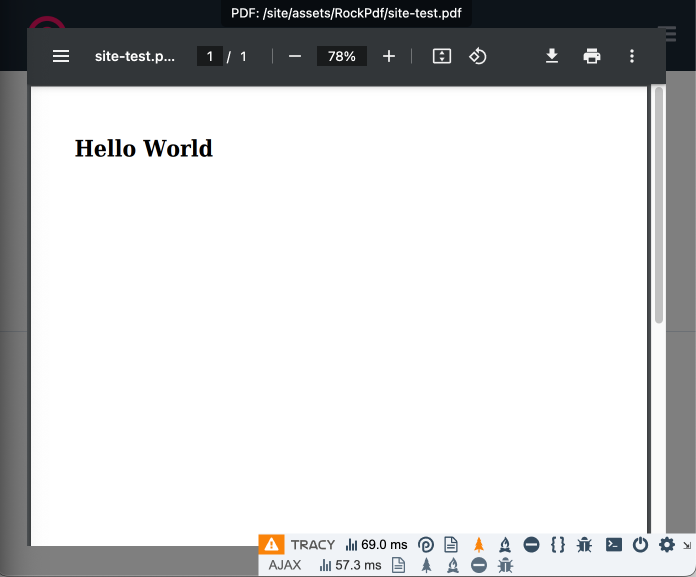Open the Tracy settings gear
The height and width of the screenshot is (577, 696).
[667, 545]
